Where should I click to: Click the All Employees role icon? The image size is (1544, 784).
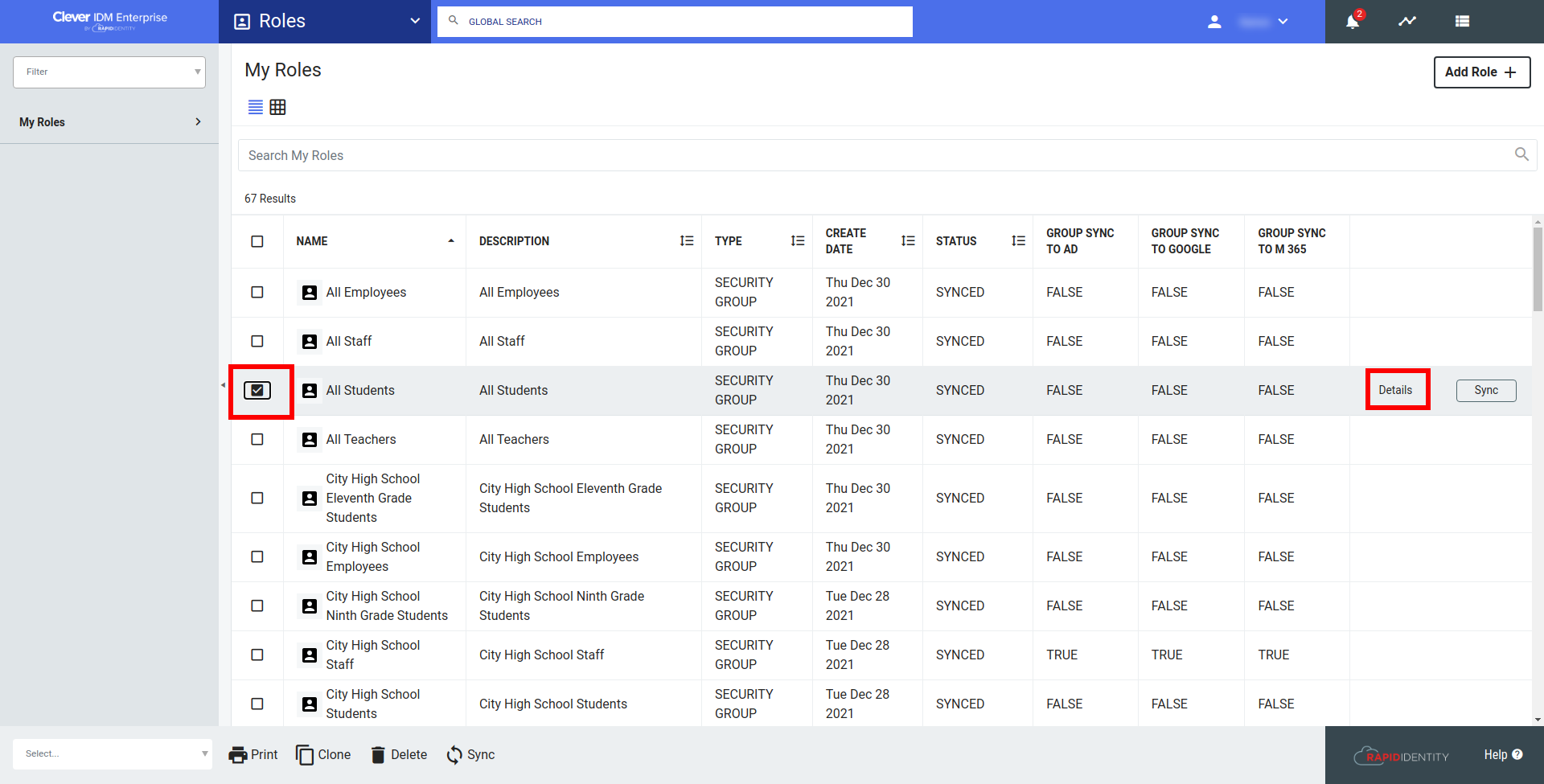coord(310,293)
